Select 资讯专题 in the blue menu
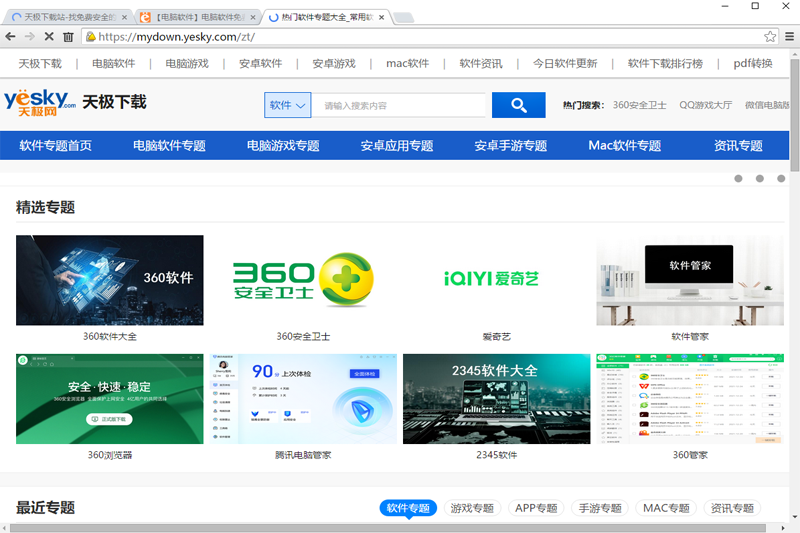800x533 pixels. click(x=738, y=146)
